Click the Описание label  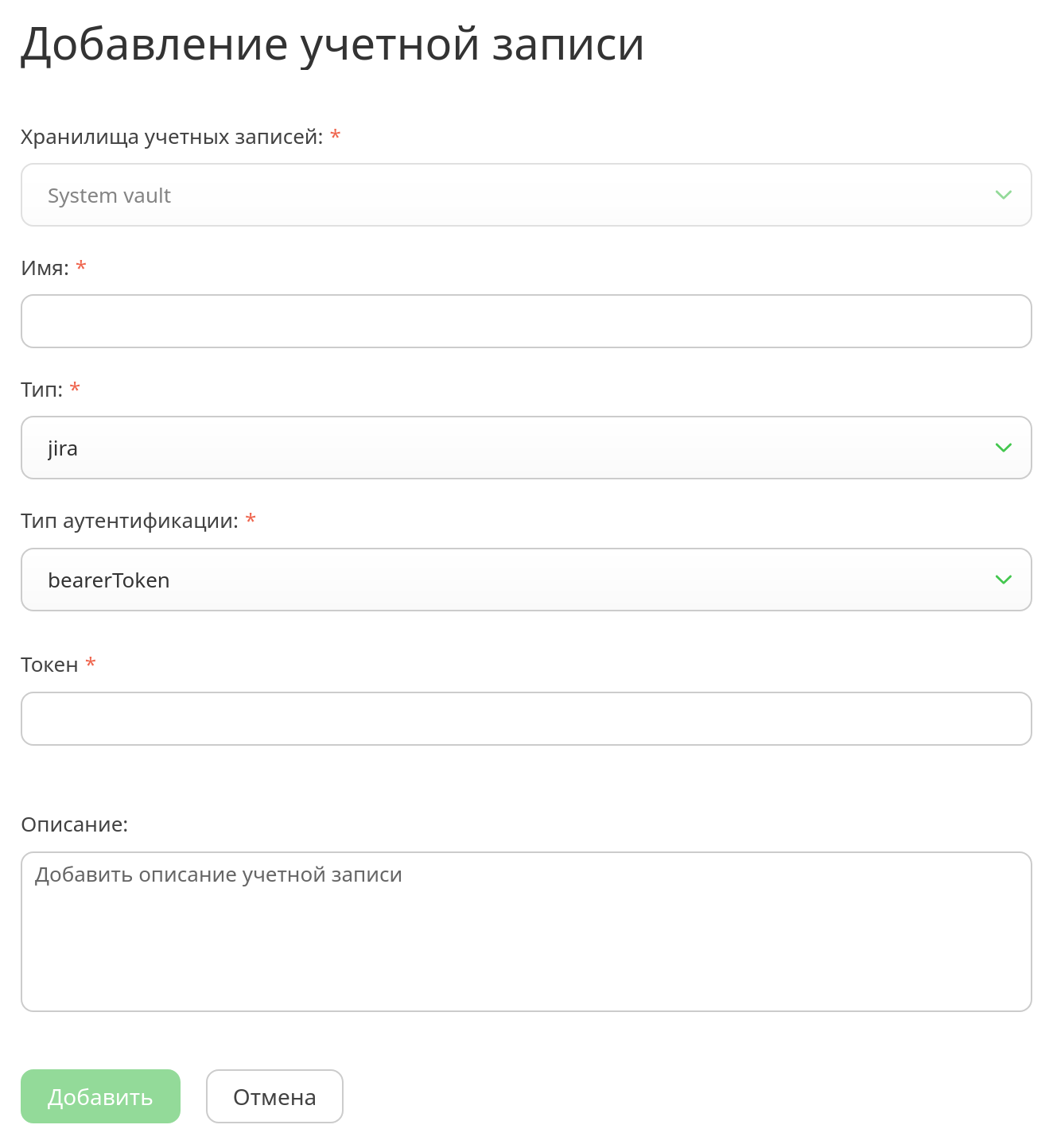click(x=74, y=824)
